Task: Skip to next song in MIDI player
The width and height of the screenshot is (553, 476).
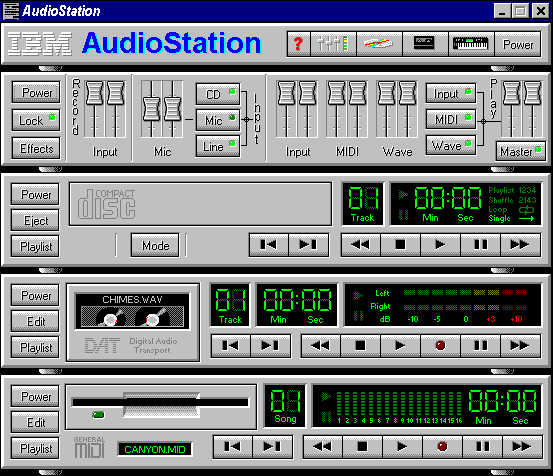Action: (272, 447)
